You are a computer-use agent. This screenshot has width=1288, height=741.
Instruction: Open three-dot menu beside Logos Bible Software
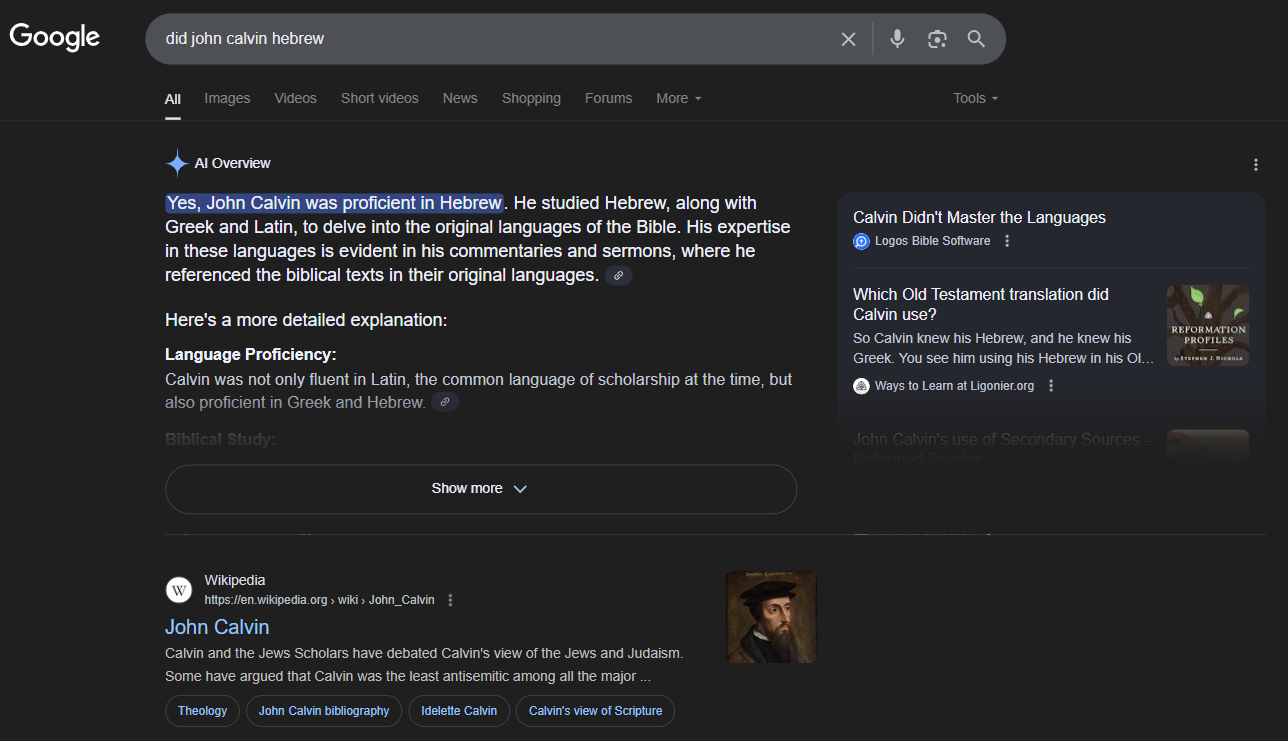pos(1007,241)
